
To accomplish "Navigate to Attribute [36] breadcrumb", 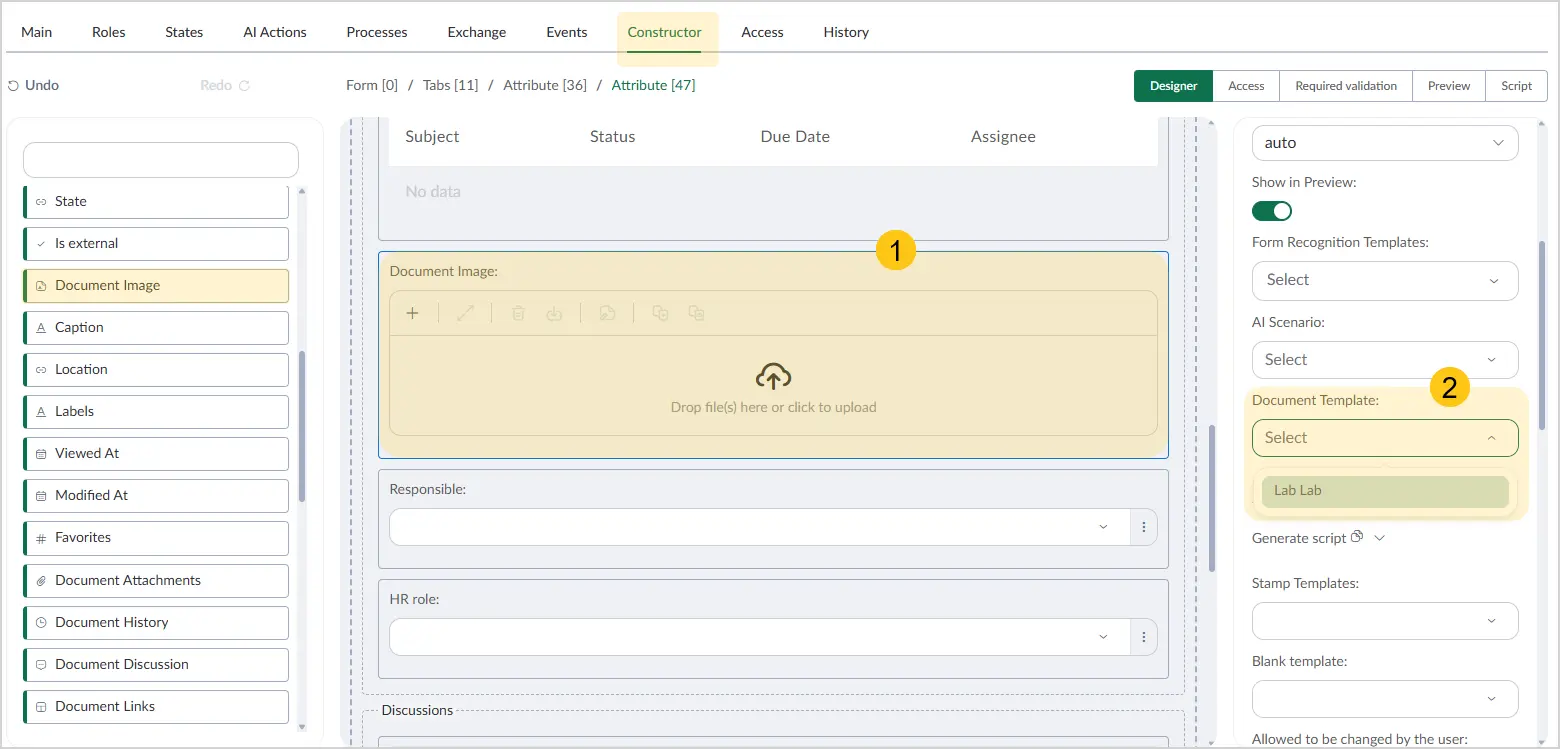I will coord(545,85).
